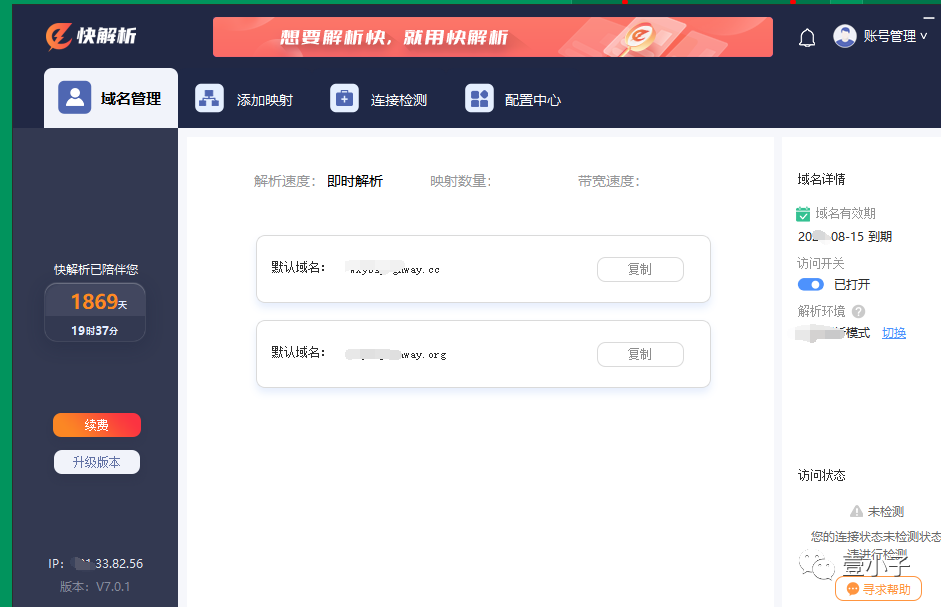Viewport: 941px width, 607px height.
Task: Click the 19时37分 time text
Action: (95, 331)
